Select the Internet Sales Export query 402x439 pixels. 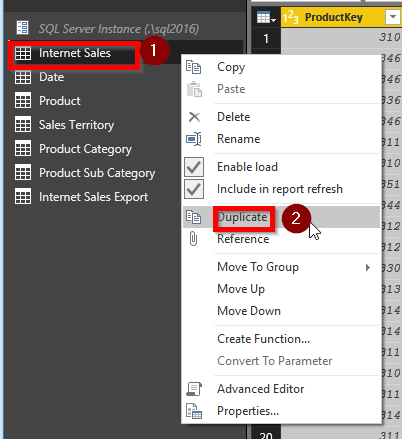[93, 197]
